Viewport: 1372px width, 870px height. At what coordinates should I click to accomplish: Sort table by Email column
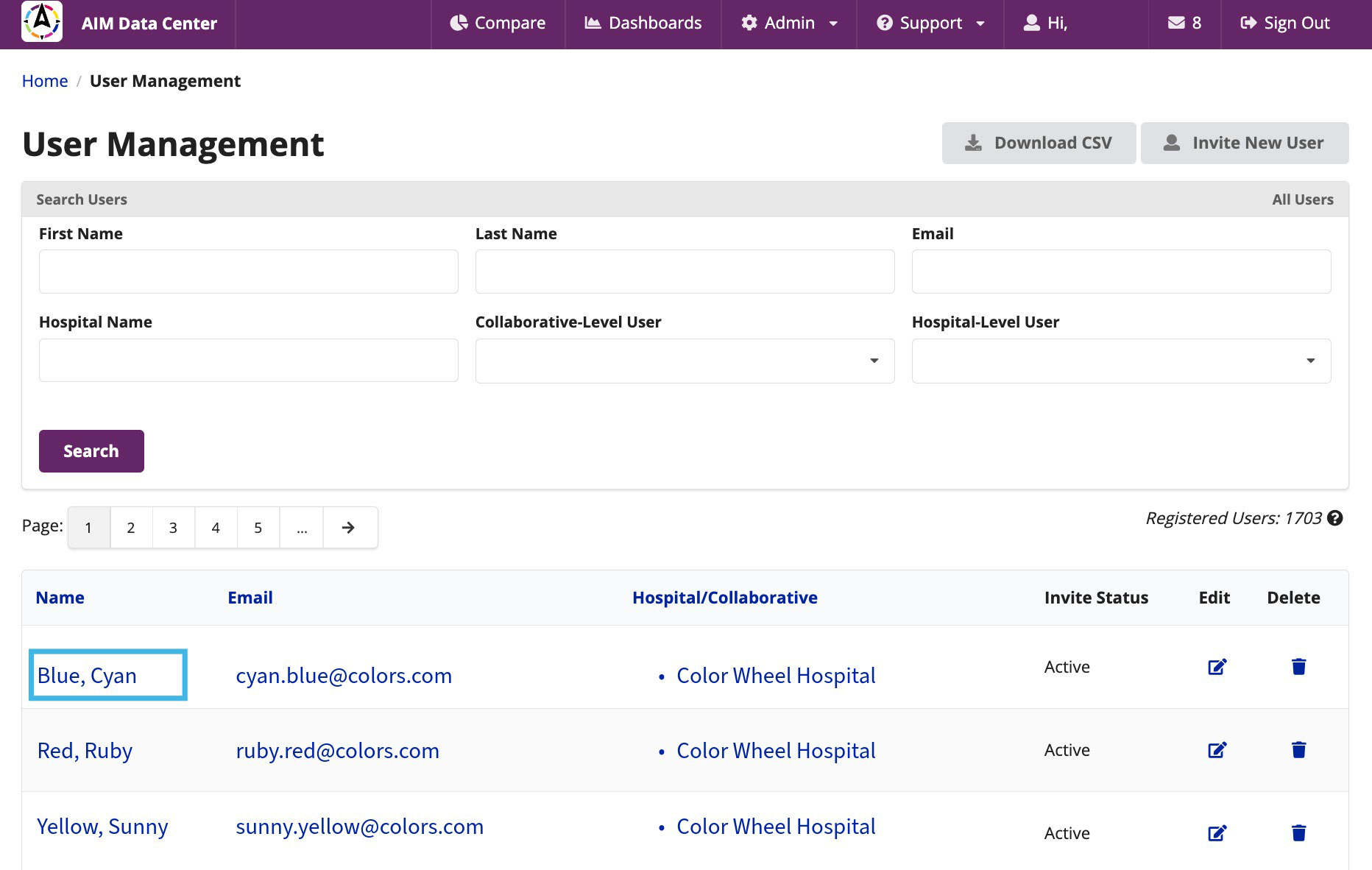pyautogui.click(x=250, y=598)
